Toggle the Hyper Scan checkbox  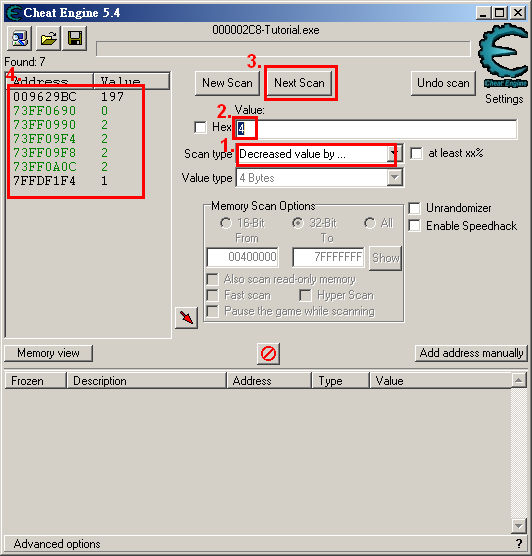tap(305, 295)
